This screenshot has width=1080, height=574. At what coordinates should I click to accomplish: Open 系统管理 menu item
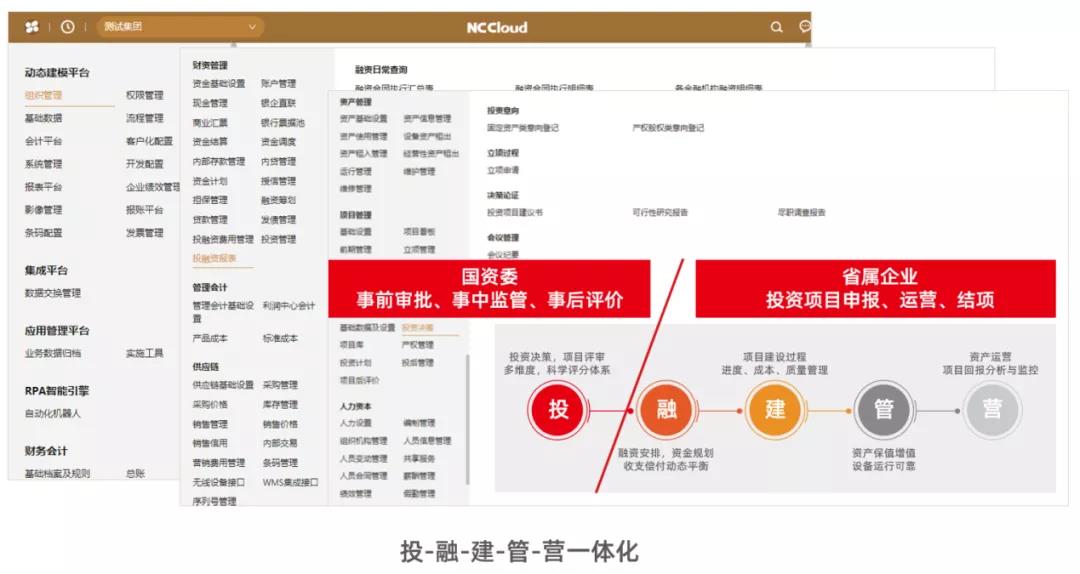(43, 164)
